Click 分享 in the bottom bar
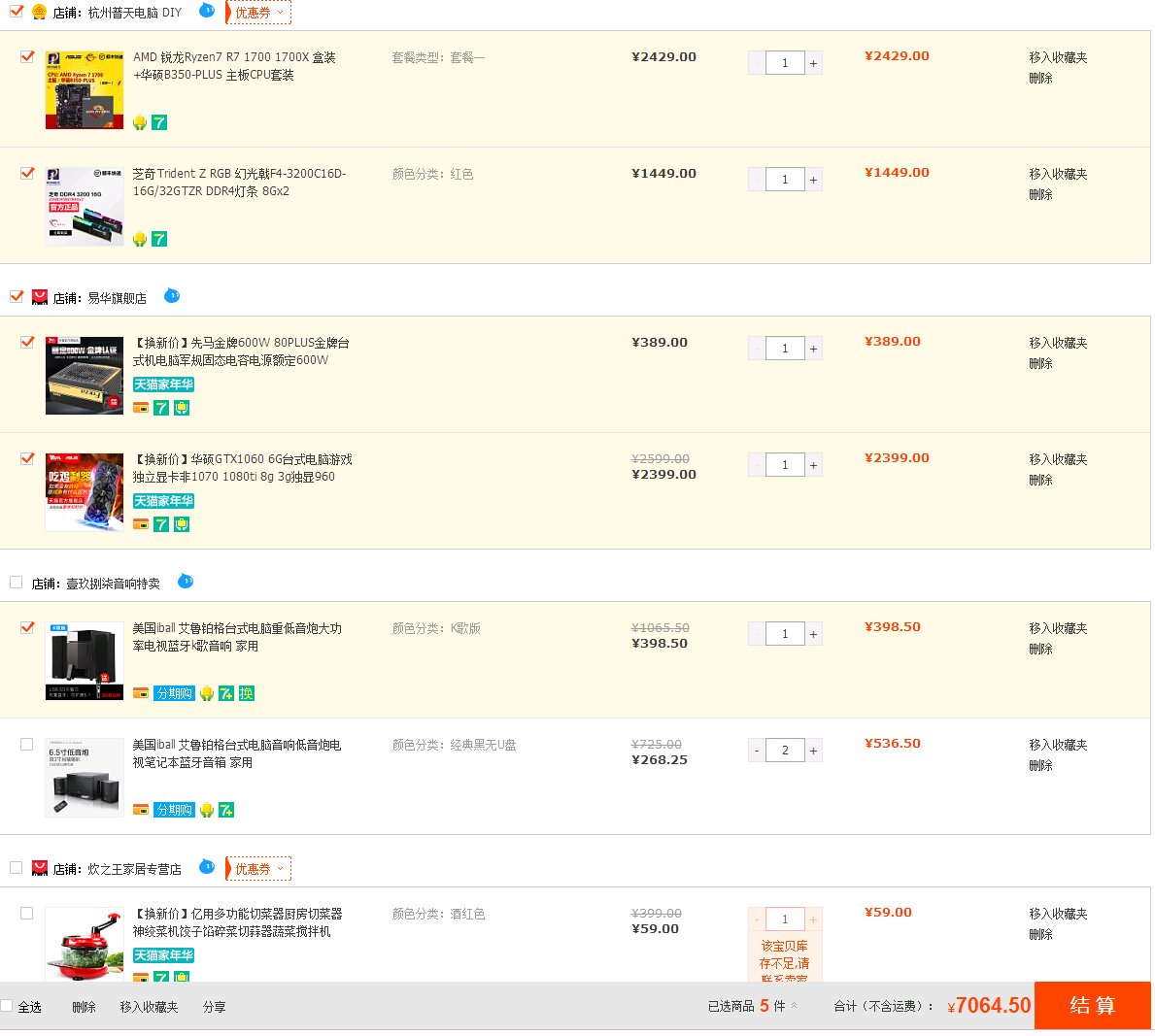The width and height of the screenshot is (1155, 1036). click(x=215, y=1007)
